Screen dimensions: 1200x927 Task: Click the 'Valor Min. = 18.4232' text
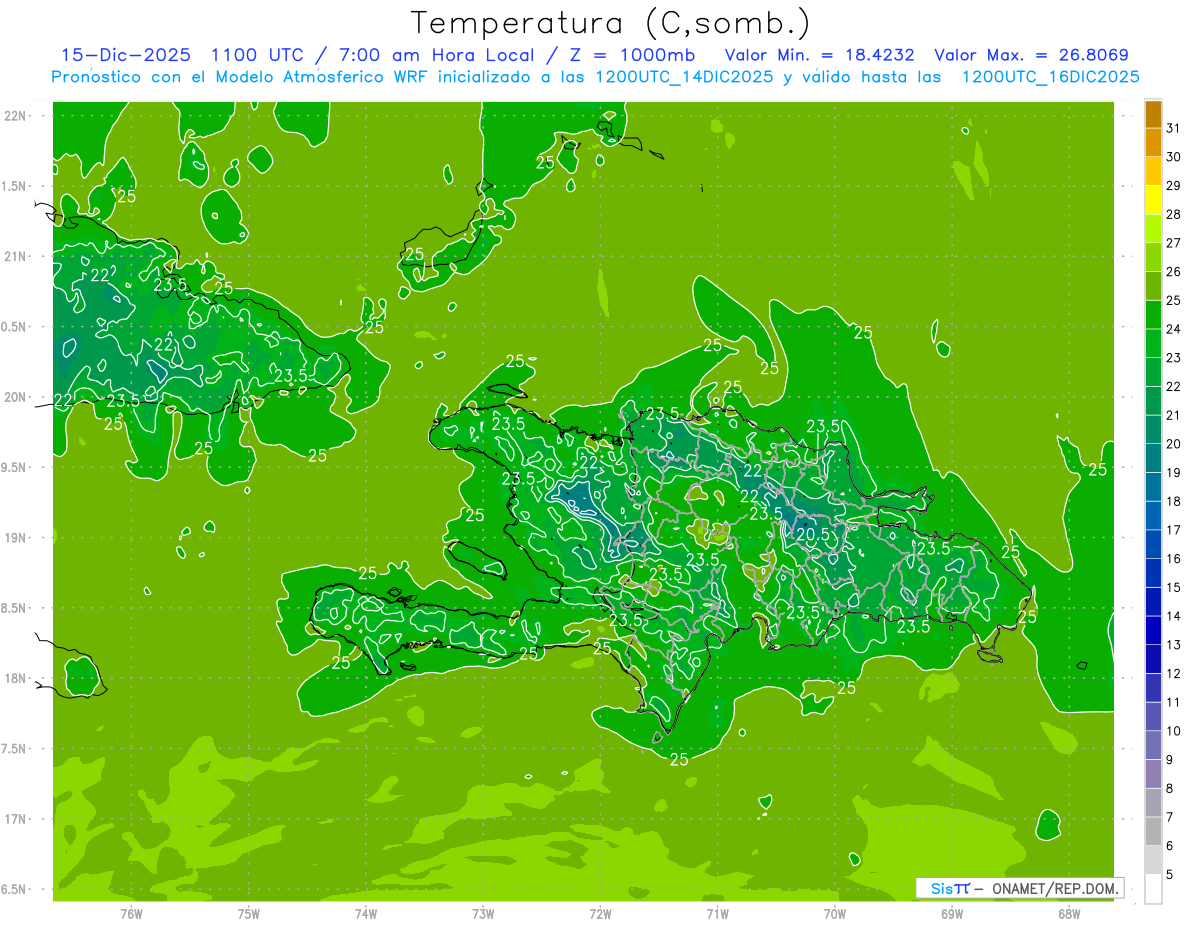click(819, 55)
